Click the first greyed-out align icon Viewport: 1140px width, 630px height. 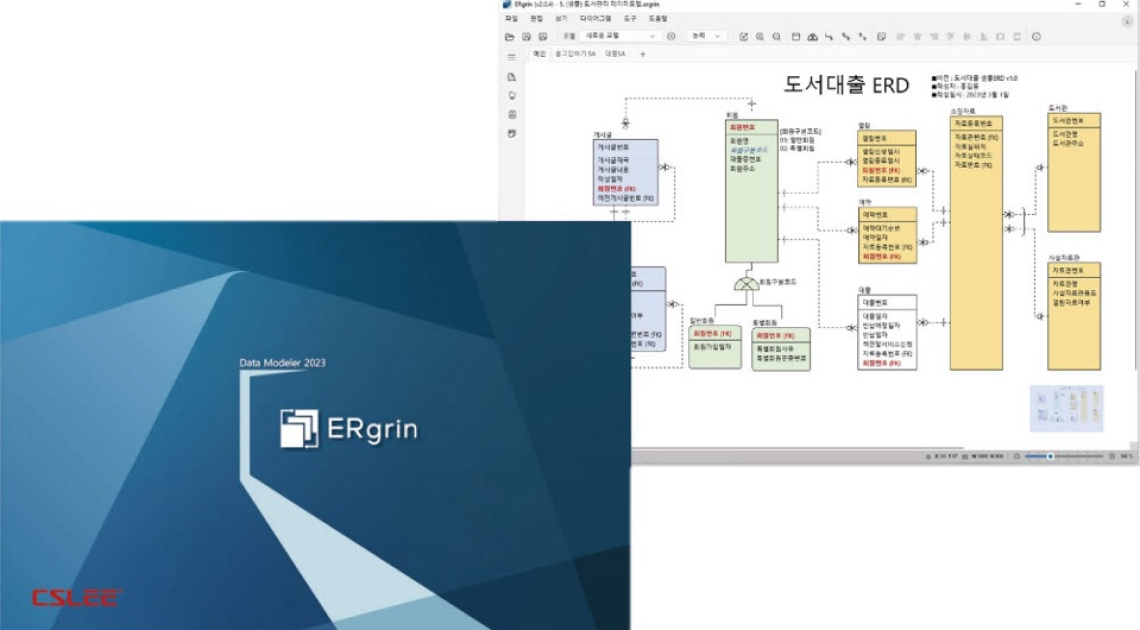point(900,36)
